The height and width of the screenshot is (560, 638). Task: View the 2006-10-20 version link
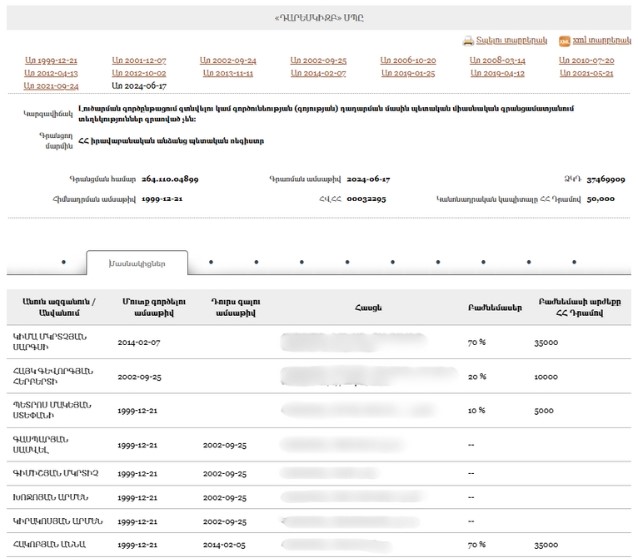(x=407, y=61)
